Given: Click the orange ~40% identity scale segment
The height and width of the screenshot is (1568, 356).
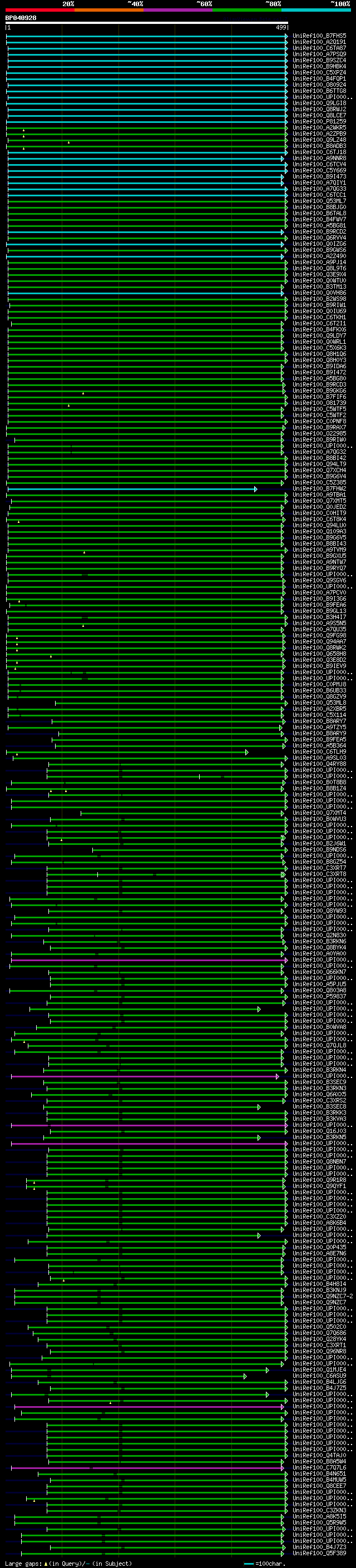Looking at the screenshot, I should point(109,10).
